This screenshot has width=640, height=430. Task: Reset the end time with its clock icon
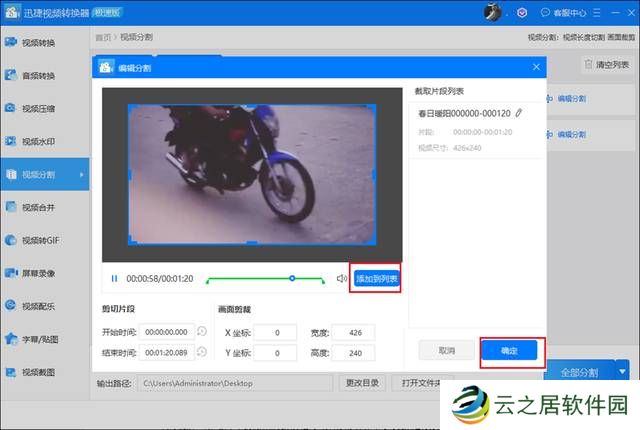(202, 352)
